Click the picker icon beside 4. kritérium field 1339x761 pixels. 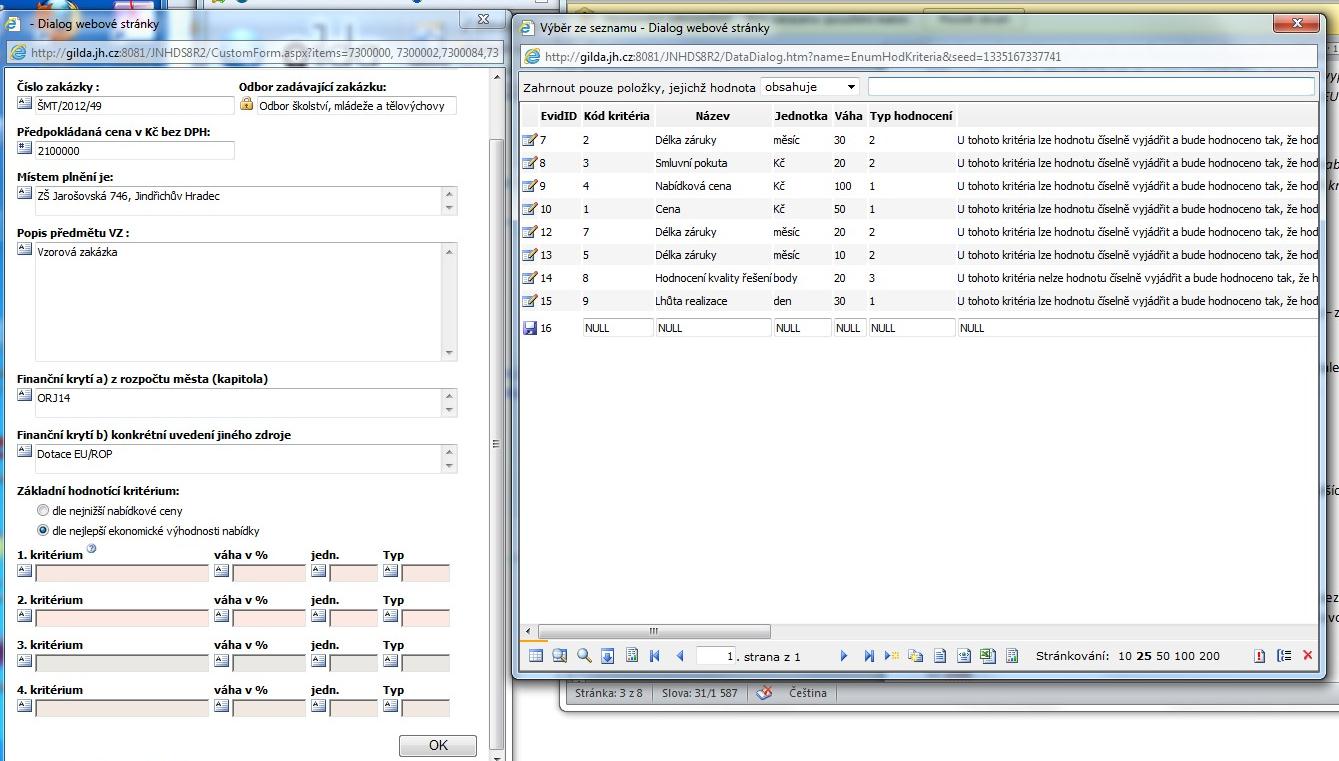tap(25, 706)
